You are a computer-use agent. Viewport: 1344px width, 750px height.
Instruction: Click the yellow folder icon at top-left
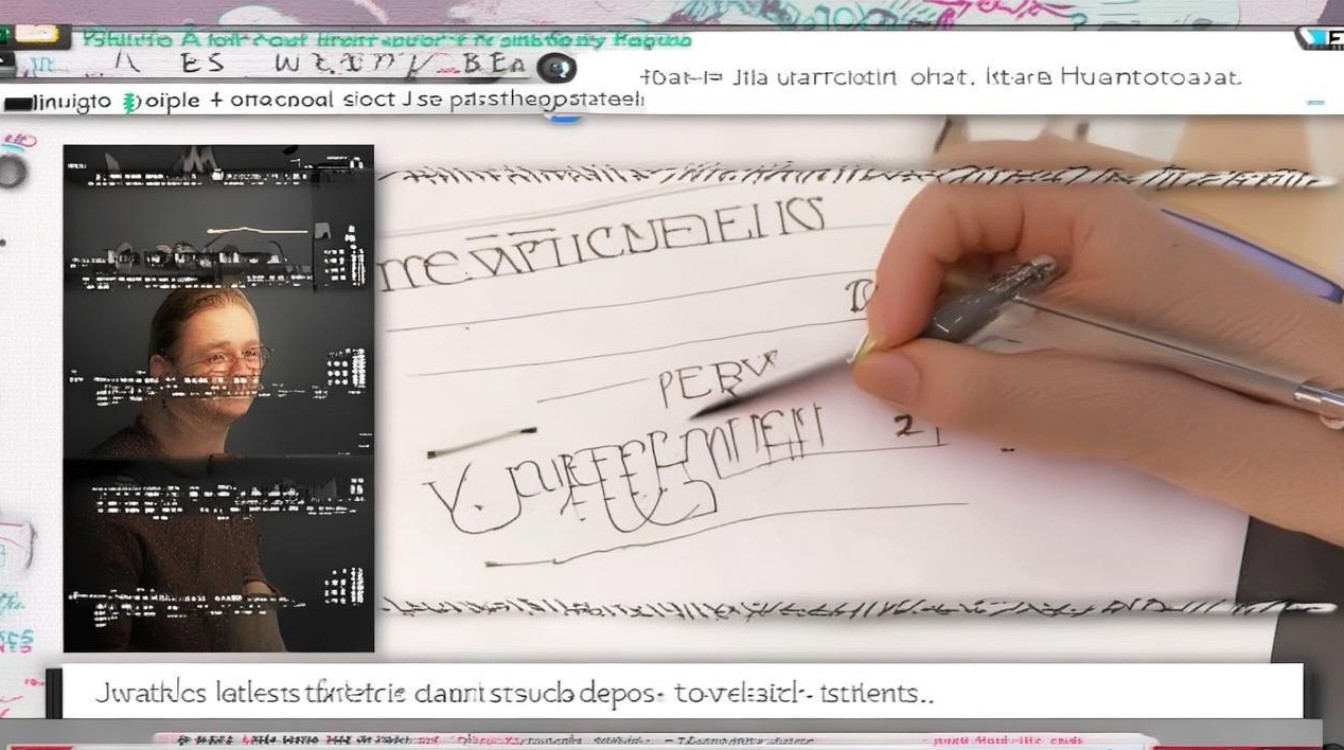(x=36, y=33)
